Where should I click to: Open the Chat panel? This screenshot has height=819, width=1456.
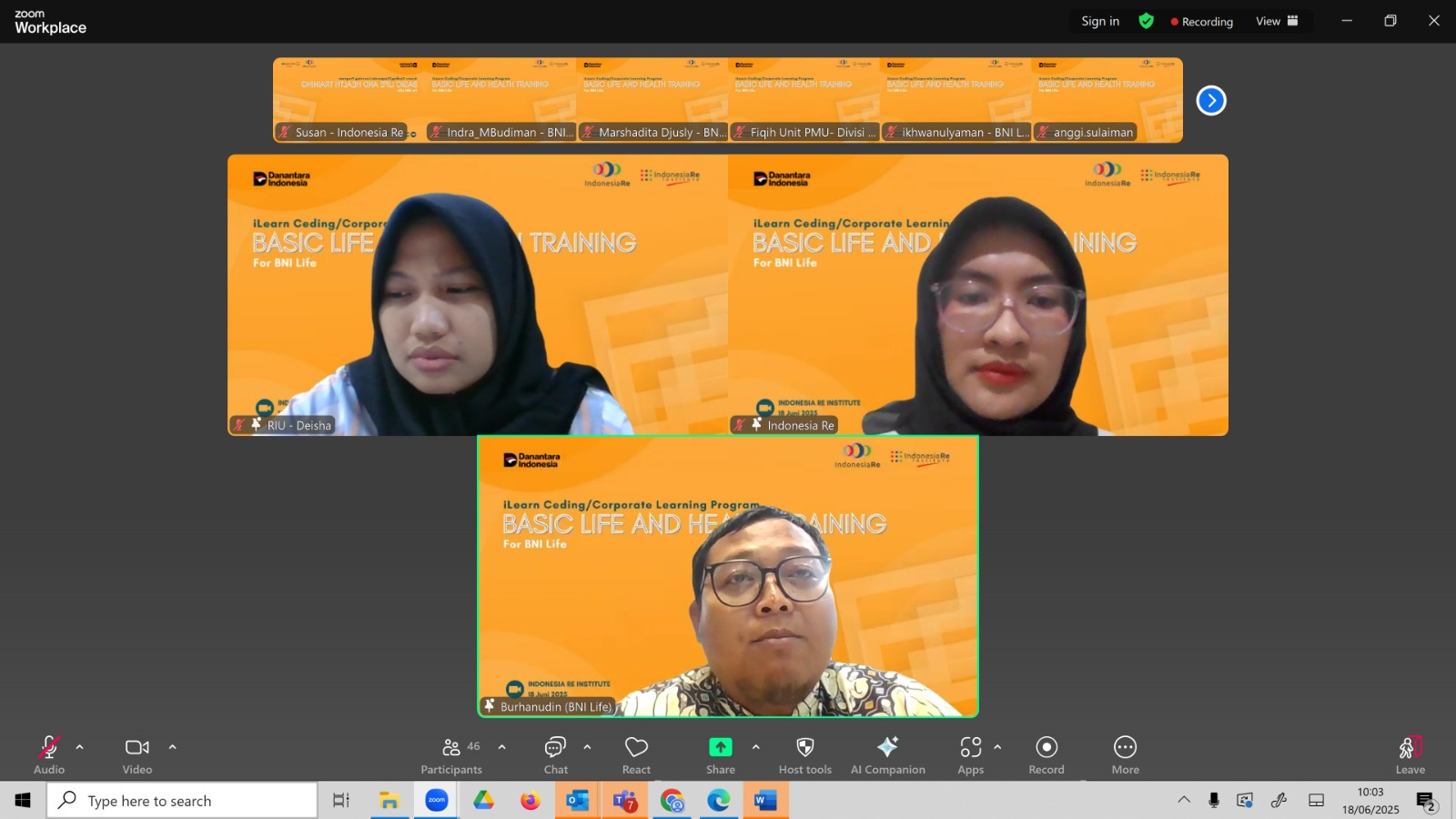pos(556,755)
